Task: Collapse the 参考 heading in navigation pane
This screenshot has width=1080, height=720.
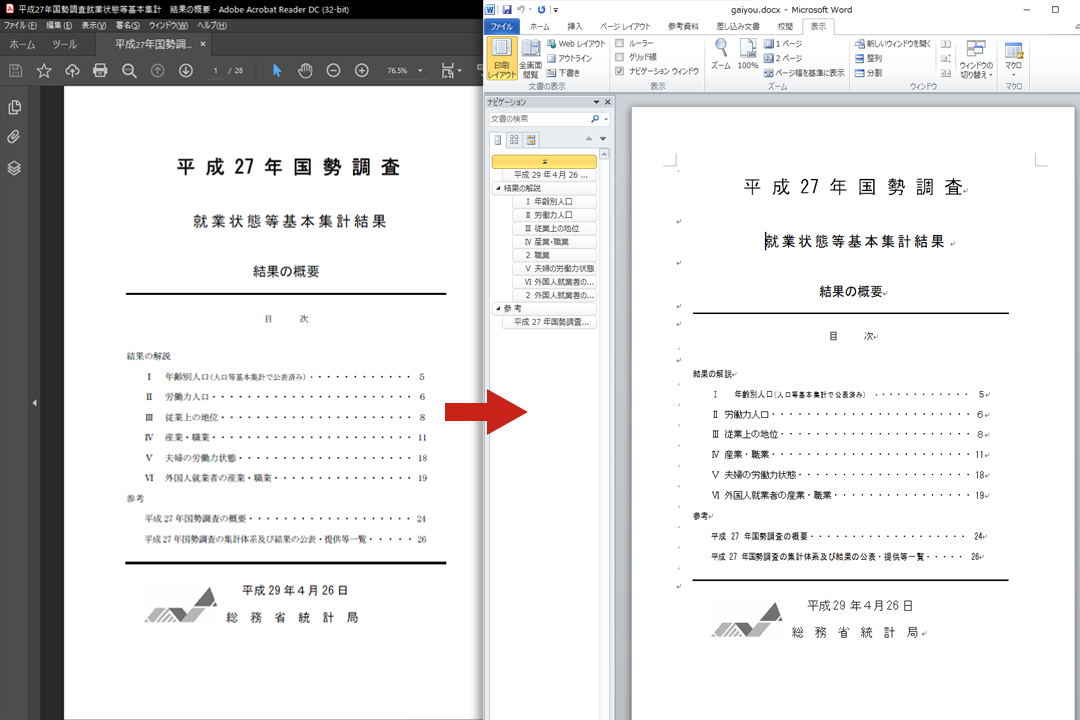Action: pyautogui.click(x=498, y=309)
